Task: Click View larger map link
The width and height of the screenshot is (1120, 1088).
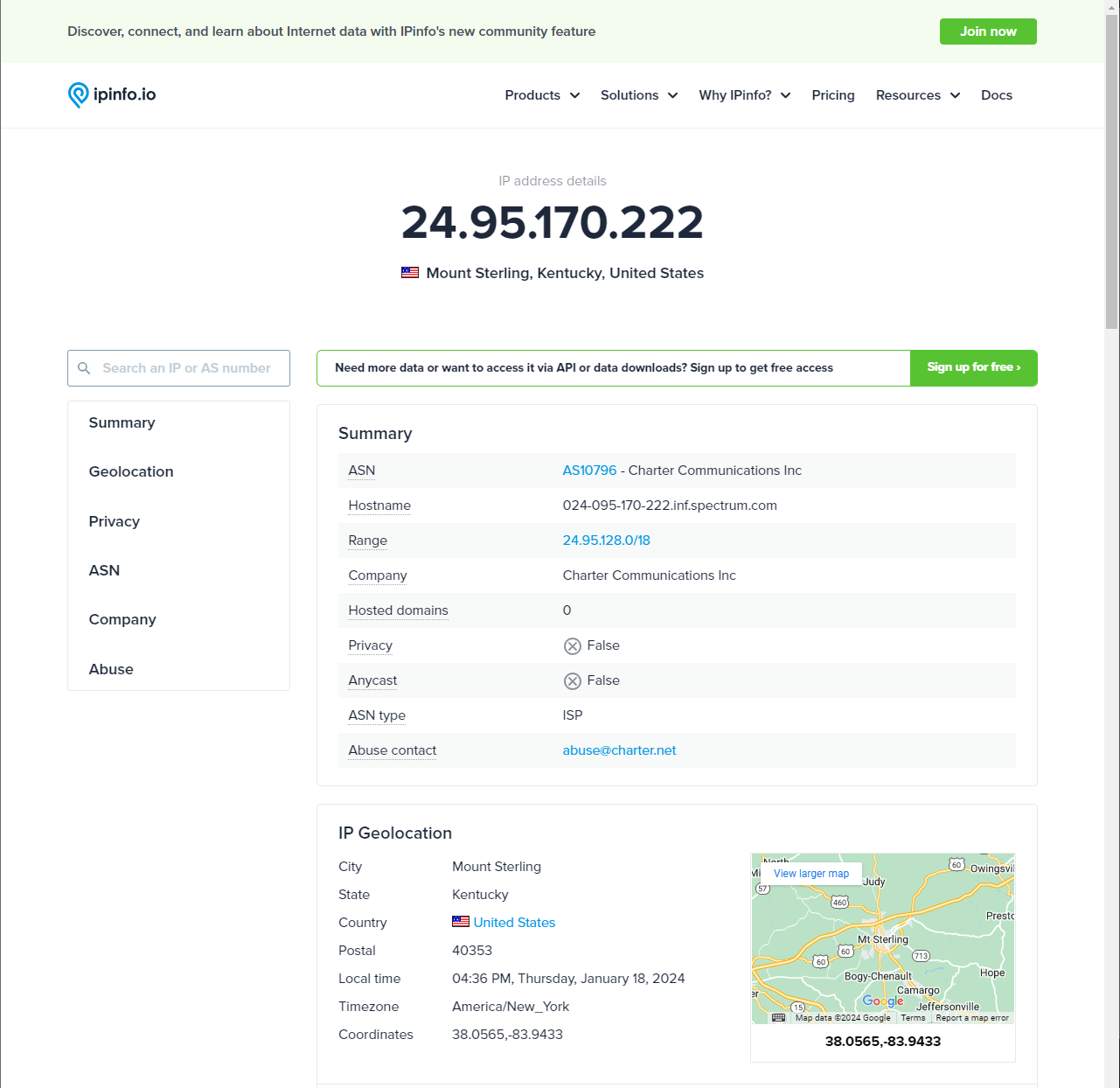Action: pos(811,873)
